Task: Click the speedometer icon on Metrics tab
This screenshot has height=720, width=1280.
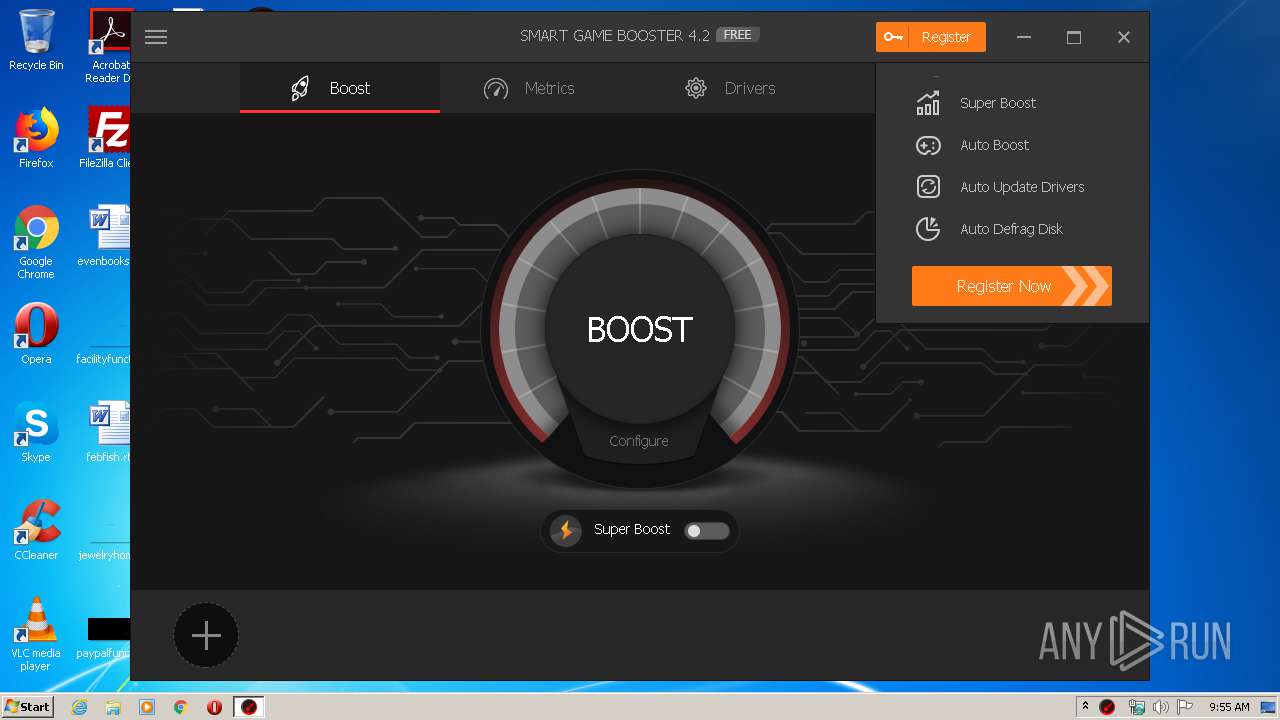Action: 496,88
